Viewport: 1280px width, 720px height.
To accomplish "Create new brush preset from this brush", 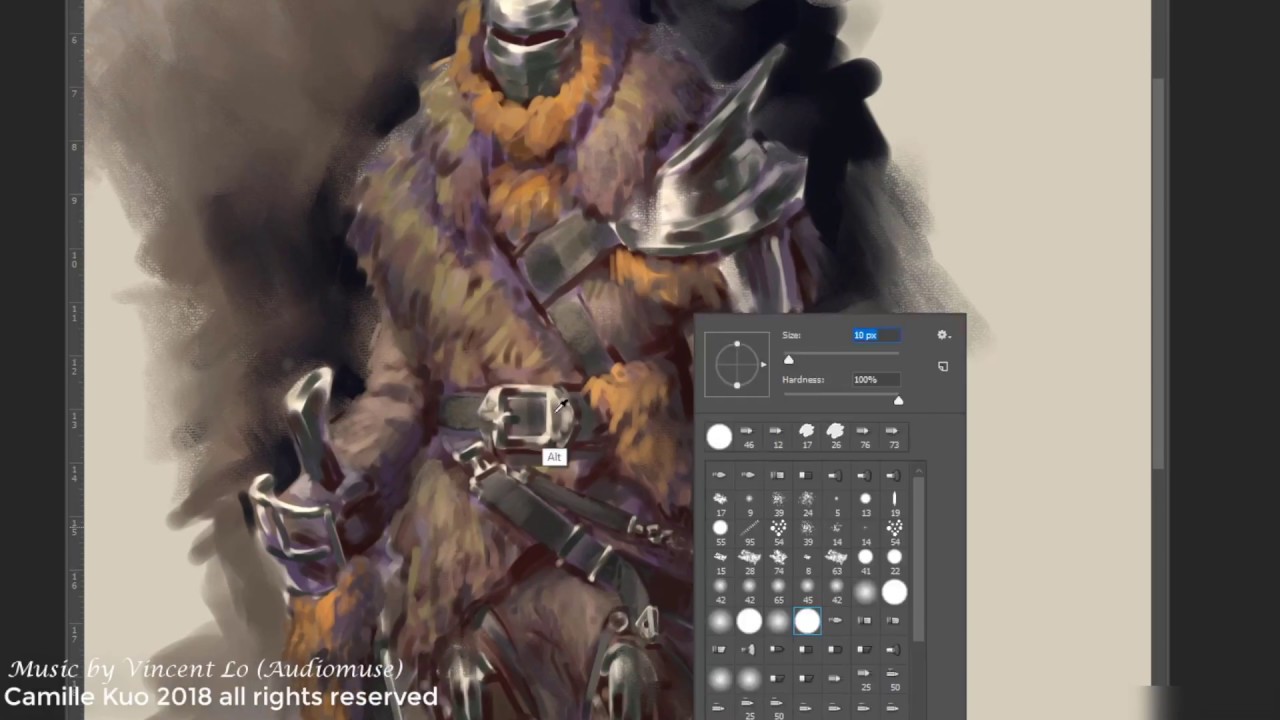I will (943, 366).
